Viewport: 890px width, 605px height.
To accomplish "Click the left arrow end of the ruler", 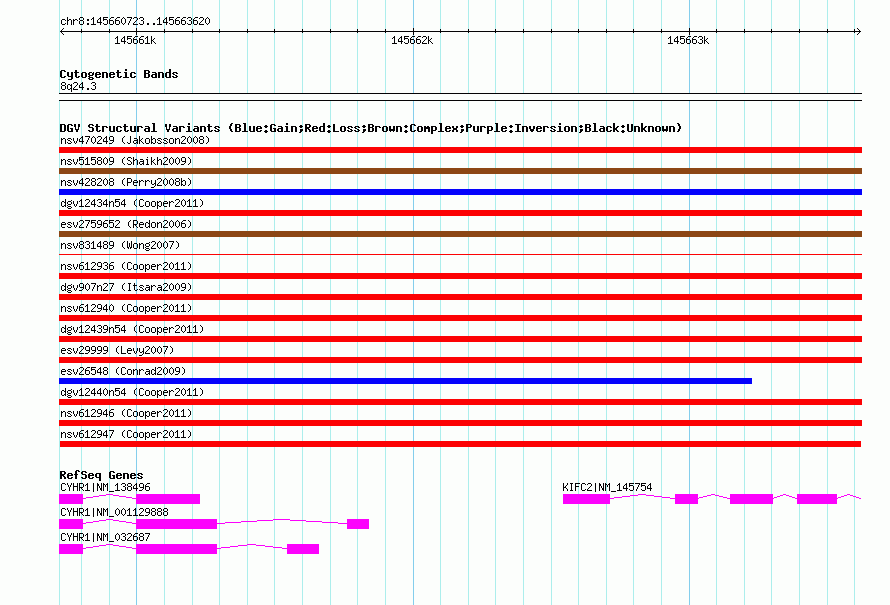I will [x=62, y=32].
